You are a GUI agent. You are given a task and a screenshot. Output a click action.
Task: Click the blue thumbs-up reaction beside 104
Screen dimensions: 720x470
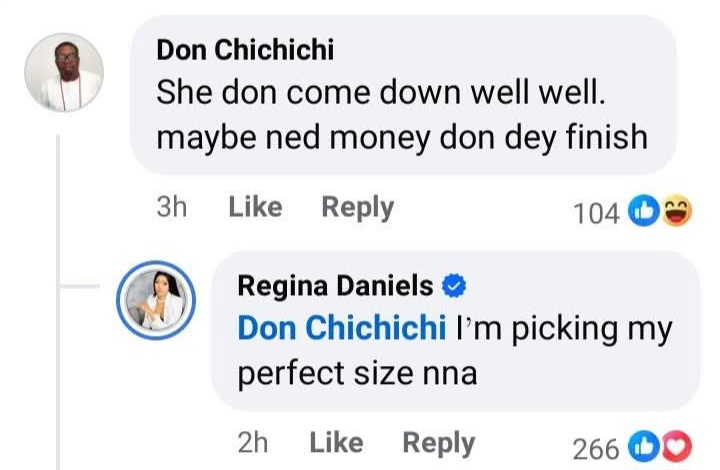click(x=643, y=210)
